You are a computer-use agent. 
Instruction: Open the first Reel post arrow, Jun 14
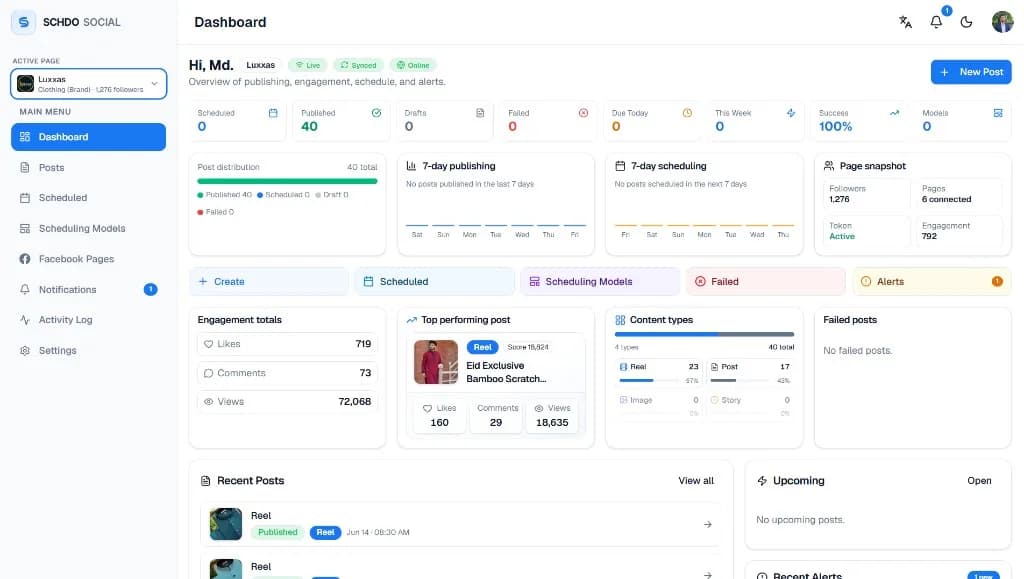(x=708, y=524)
